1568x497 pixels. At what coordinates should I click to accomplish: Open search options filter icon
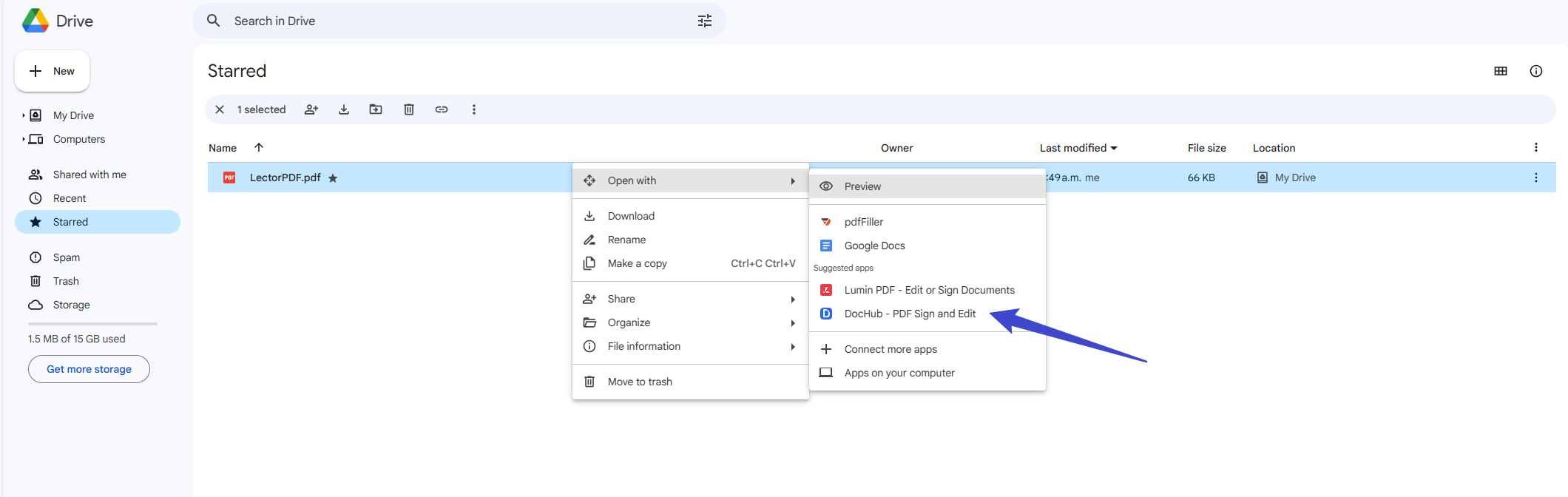point(705,21)
